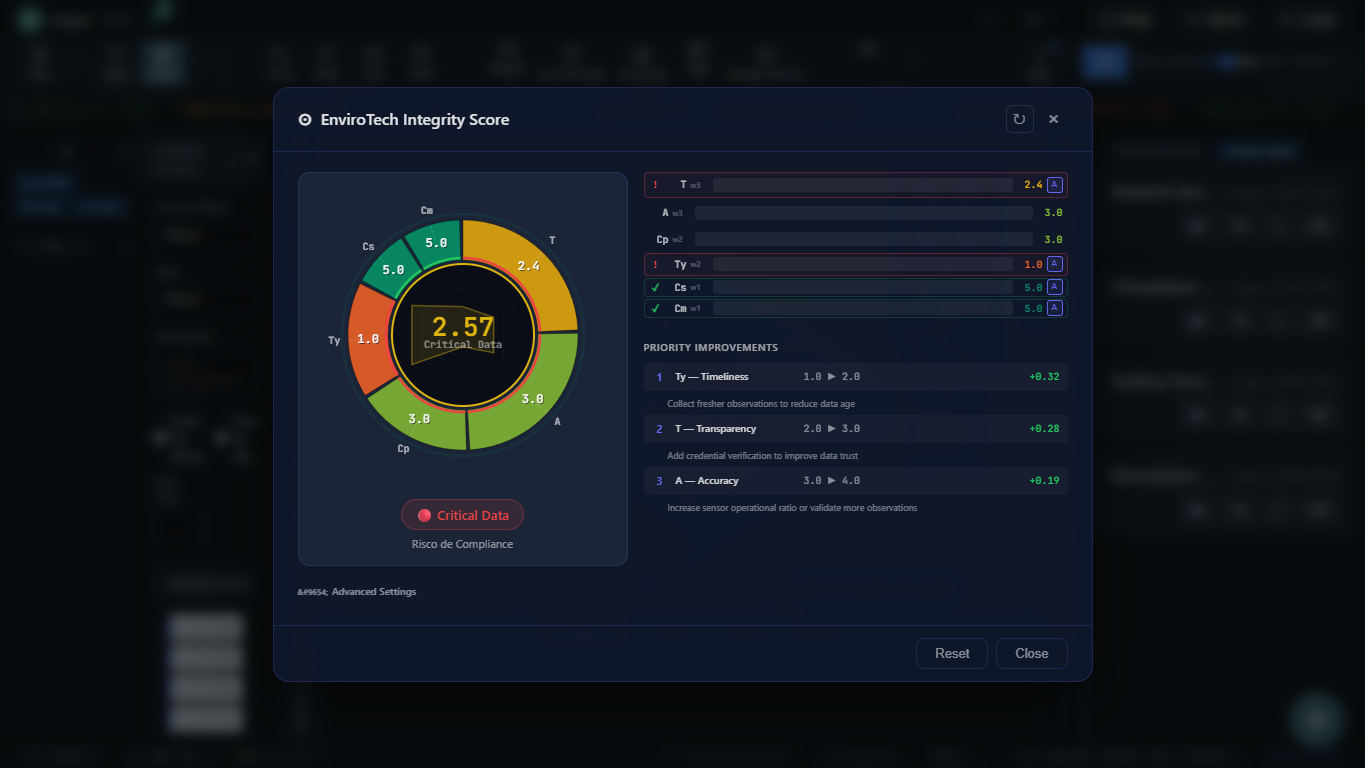Select the yellow T segment of the donut
The image size is (1365, 768).
pos(529,264)
